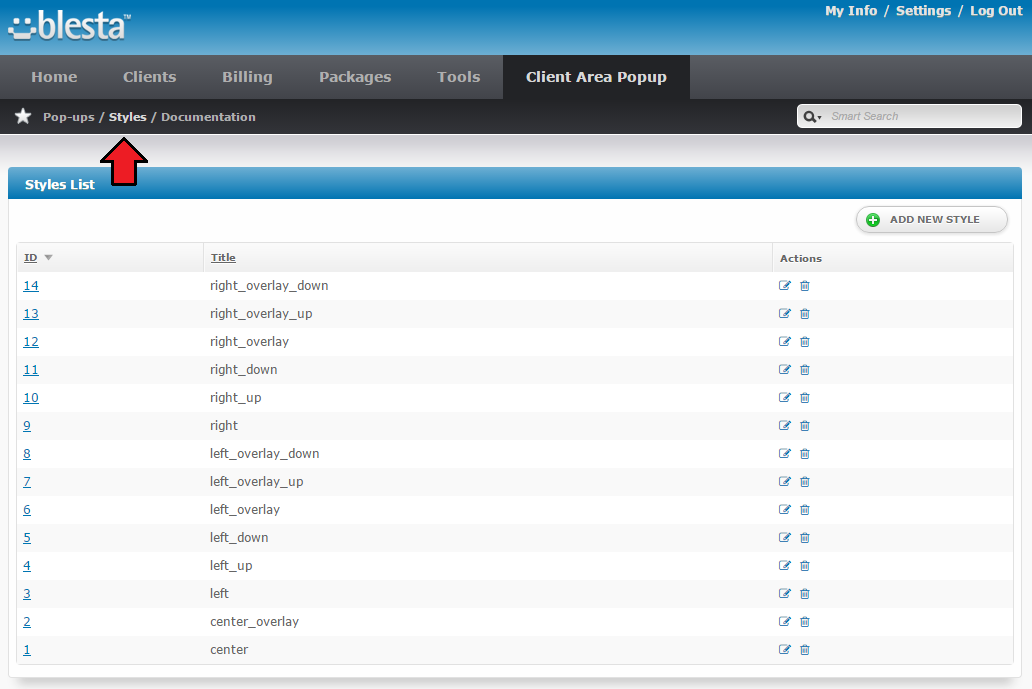Delete the style titled right
The width and height of the screenshot is (1032, 689).
(x=805, y=425)
